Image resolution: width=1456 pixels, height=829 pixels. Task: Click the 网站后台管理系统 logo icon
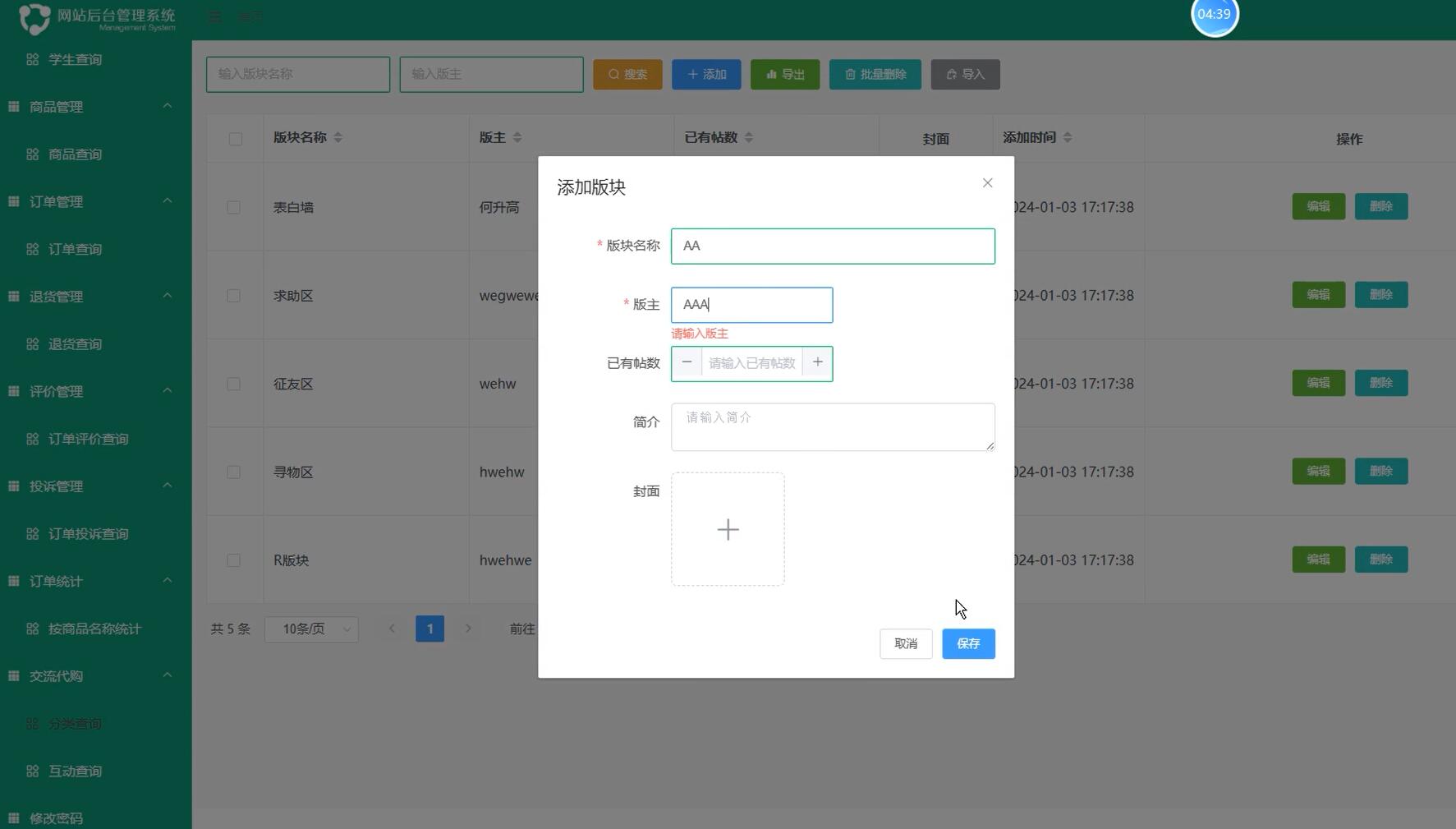coord(34,19)
